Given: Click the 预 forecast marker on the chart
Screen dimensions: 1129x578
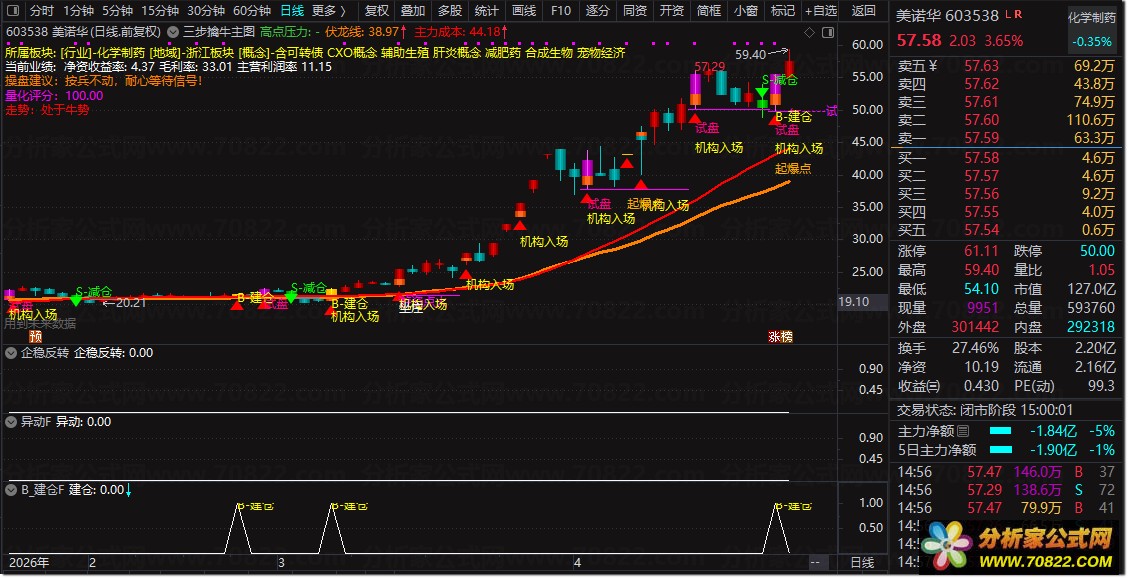Looking at the screenshot, I should (x=35, y=336).
